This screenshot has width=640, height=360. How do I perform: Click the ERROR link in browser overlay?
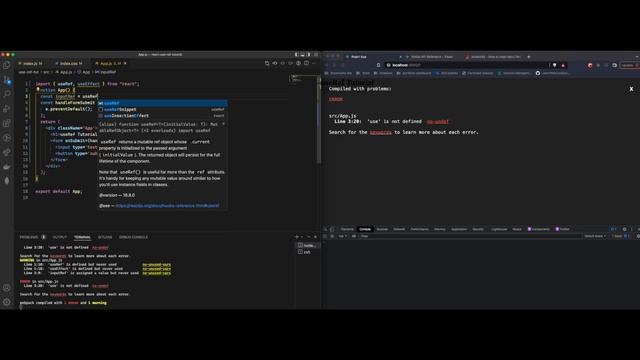coord(336,99)
